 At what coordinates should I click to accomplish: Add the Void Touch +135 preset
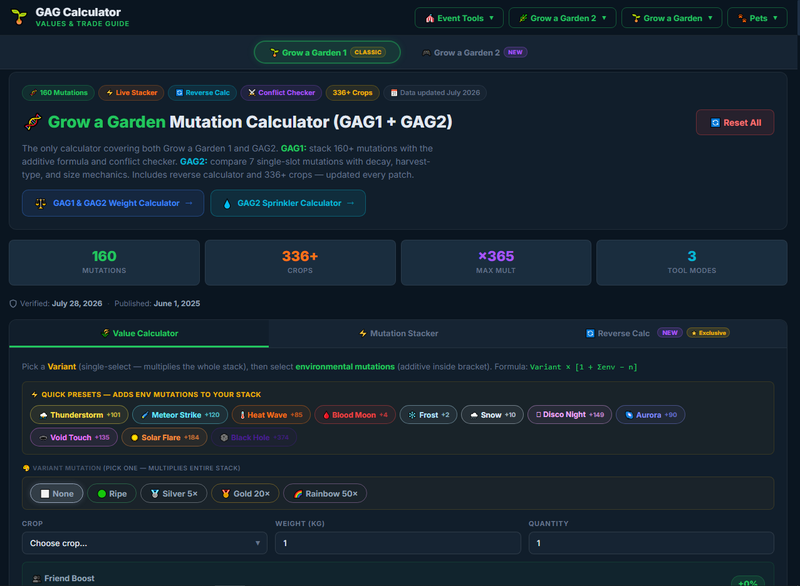[x=74, y=438]
